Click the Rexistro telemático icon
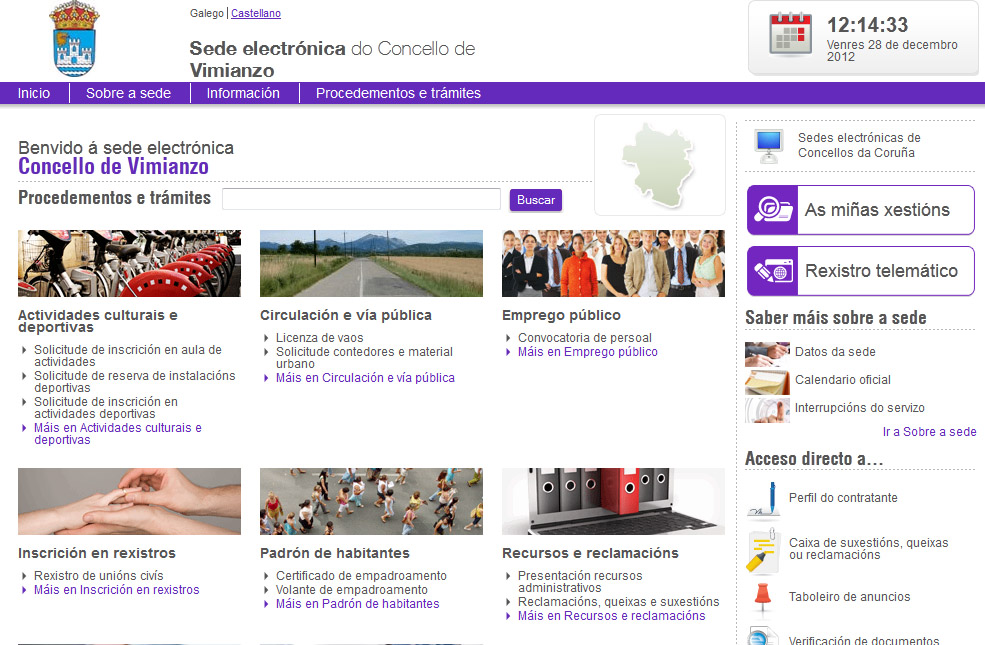 tap(773, 271)
